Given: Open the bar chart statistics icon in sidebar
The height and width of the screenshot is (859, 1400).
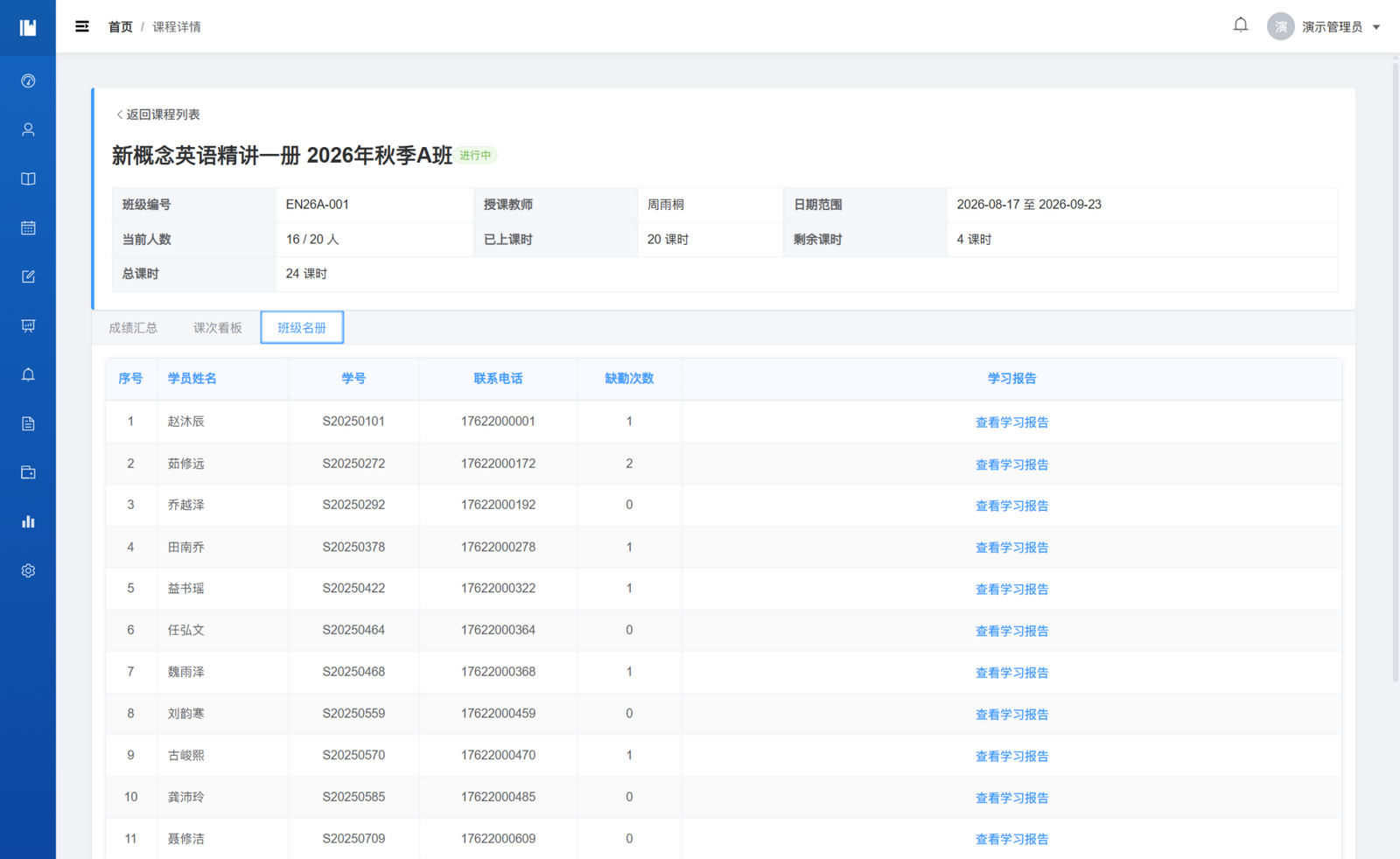Looking at the screenshot, I should tap(28, 522).
